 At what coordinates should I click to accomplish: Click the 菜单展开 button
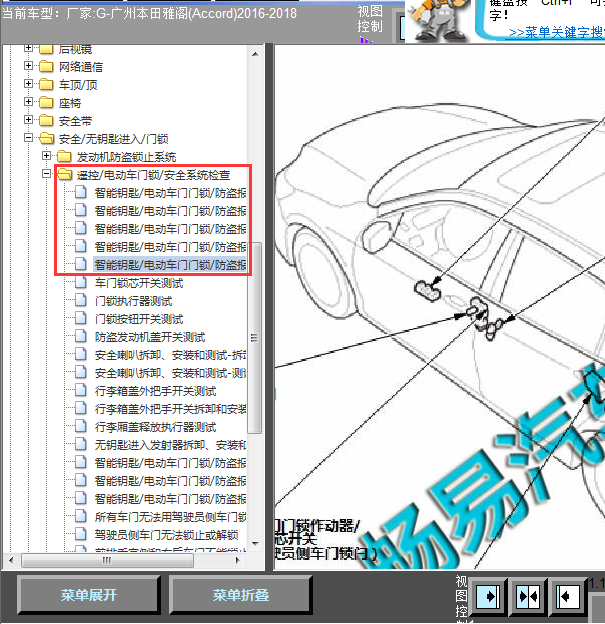point(89,595)
